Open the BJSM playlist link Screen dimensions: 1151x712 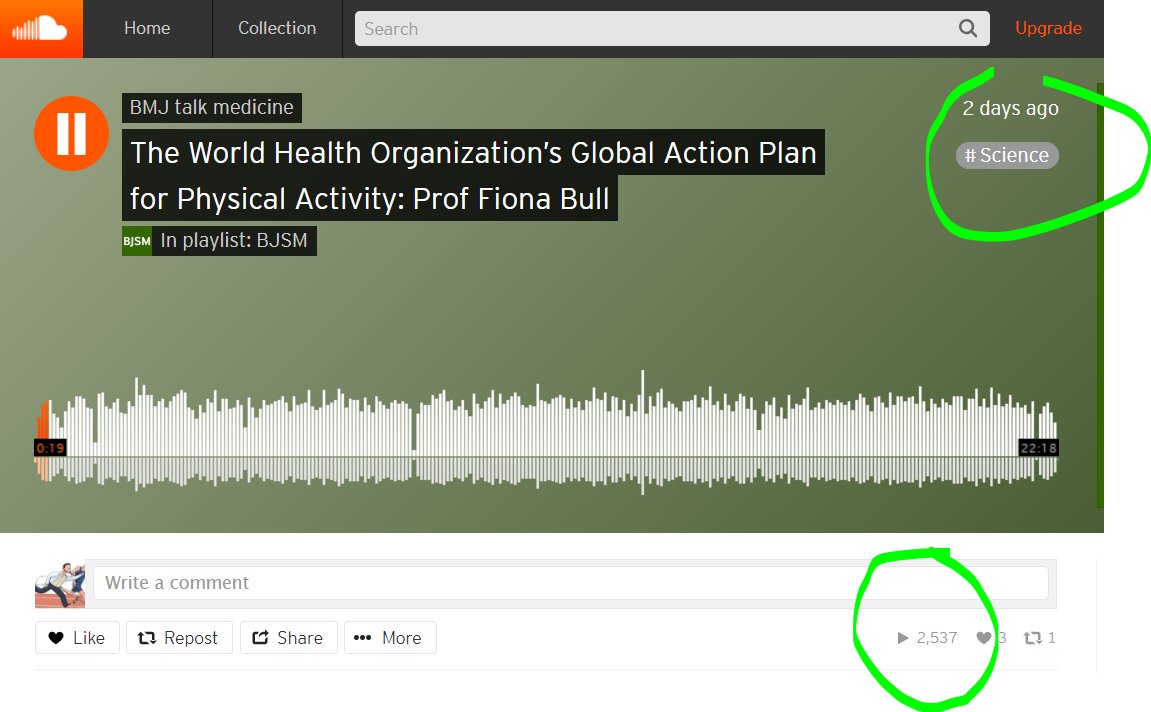[x=233, y=241]
